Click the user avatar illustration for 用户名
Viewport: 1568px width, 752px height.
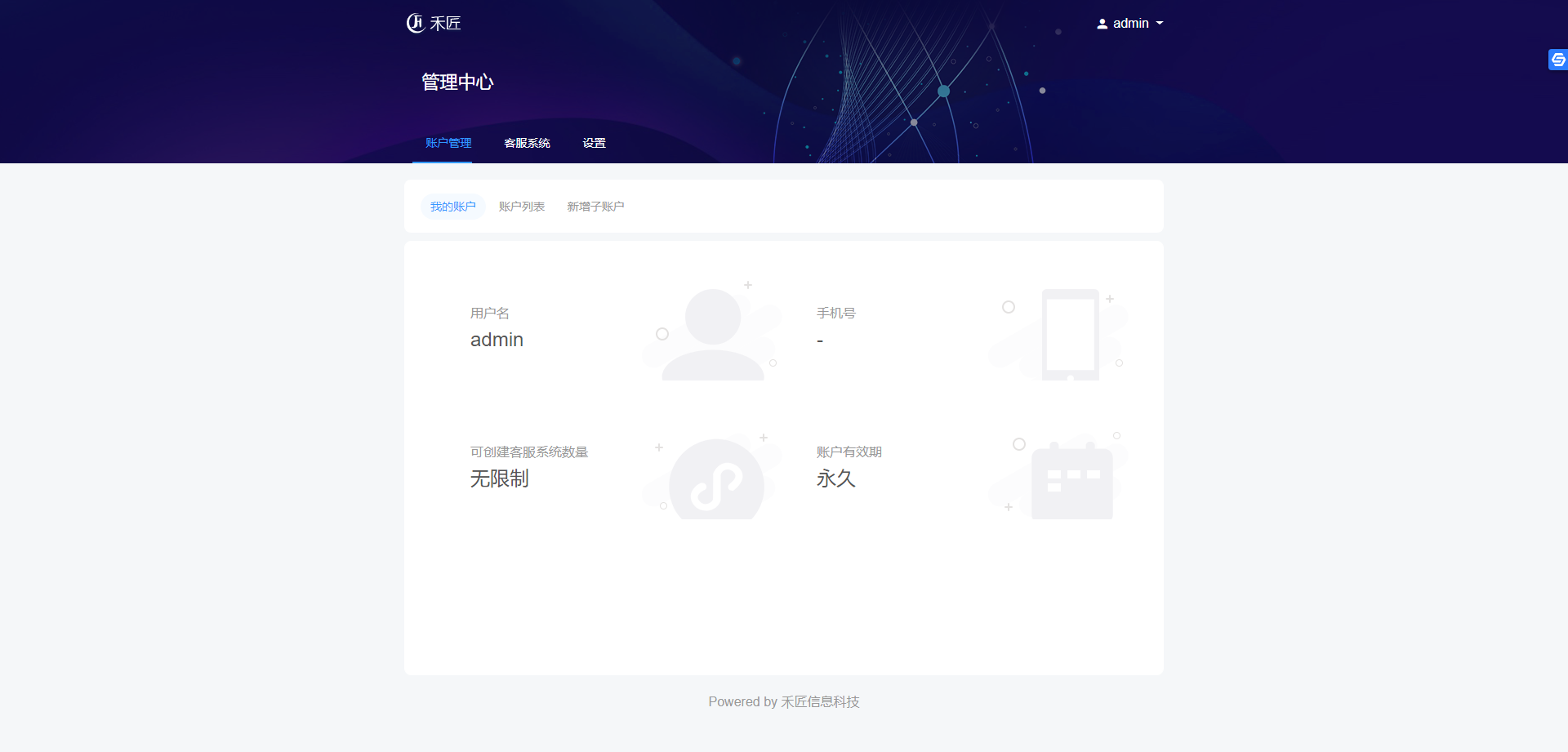tap(712, 331)
